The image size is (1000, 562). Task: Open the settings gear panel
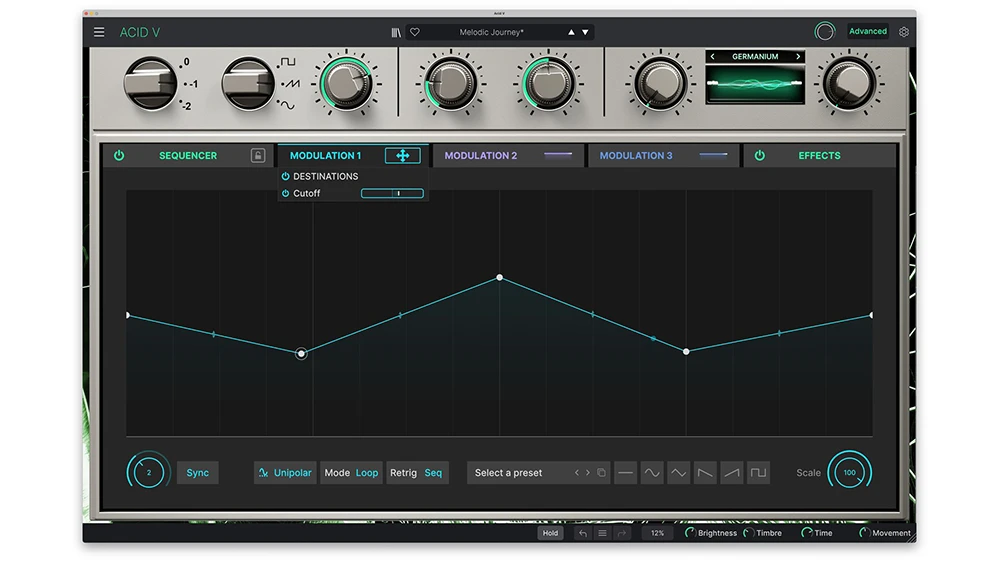904,32
